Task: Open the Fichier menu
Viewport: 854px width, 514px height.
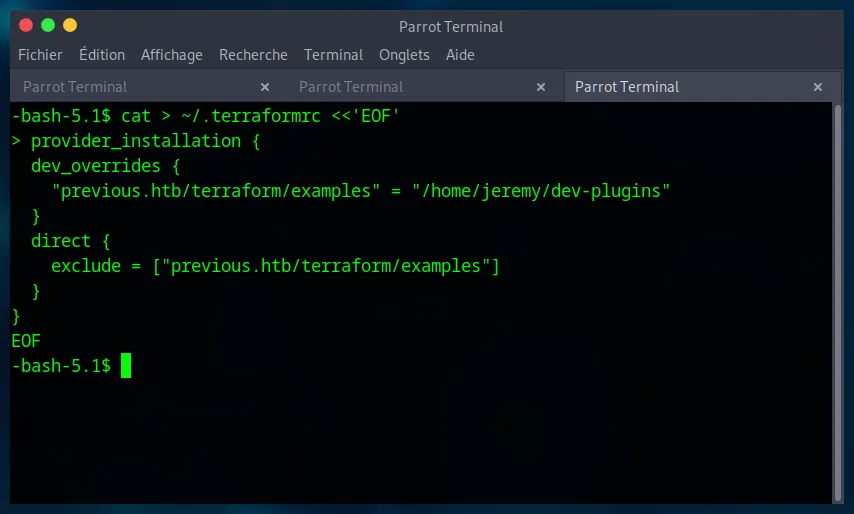Action: click(x=40, y=55)
